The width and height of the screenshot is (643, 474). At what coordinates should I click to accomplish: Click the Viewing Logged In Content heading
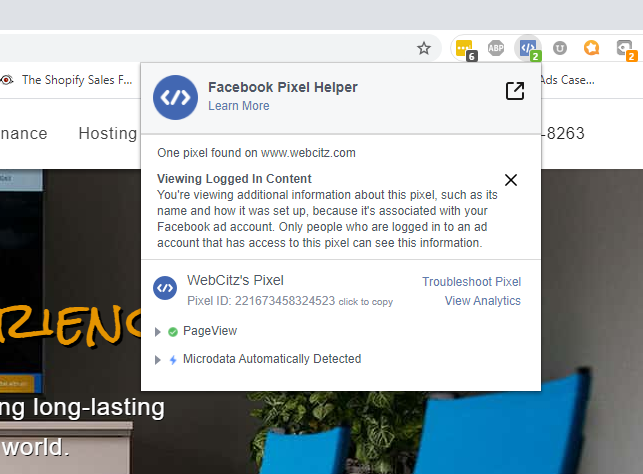pyautogui.click(x=234, y=179)
